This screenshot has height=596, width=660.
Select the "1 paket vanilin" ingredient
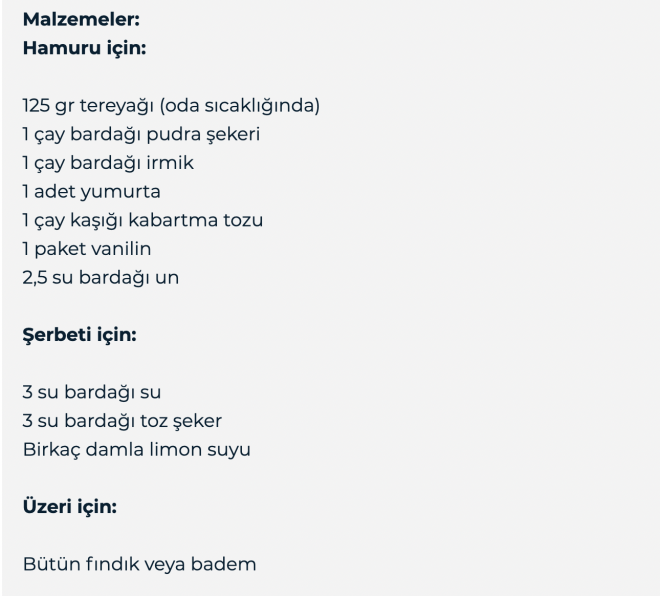[x=90, y=249]
